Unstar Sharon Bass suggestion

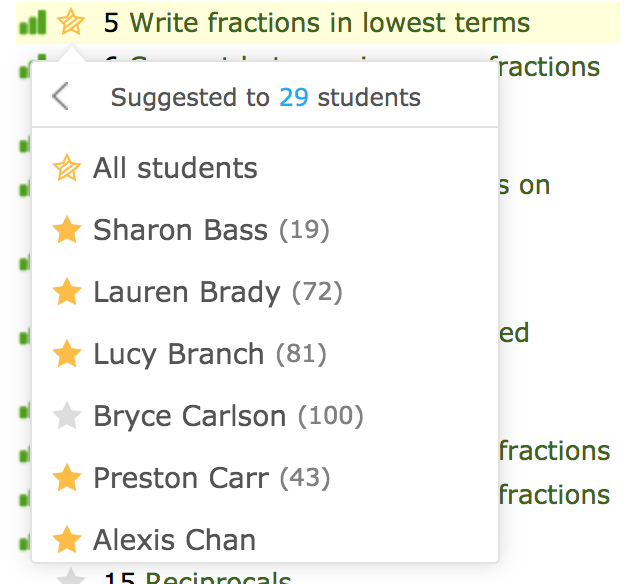66,231
